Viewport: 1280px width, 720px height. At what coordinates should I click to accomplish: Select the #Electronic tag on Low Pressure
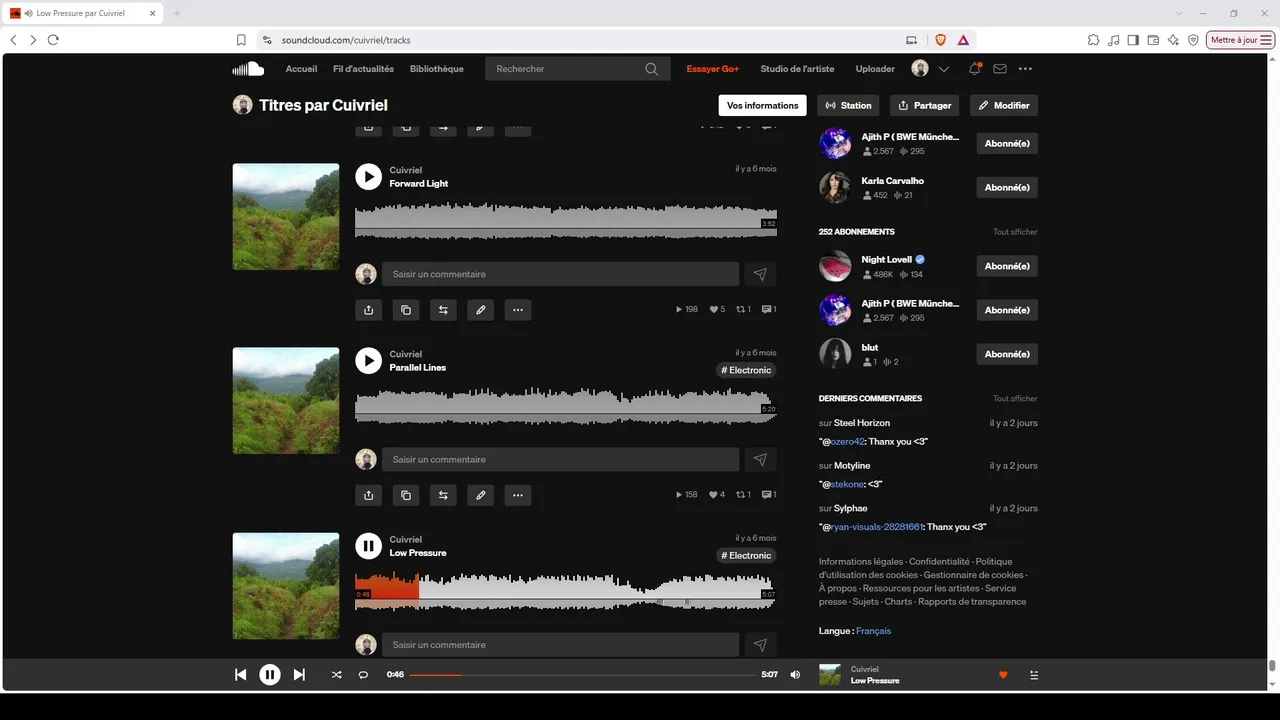746,555
